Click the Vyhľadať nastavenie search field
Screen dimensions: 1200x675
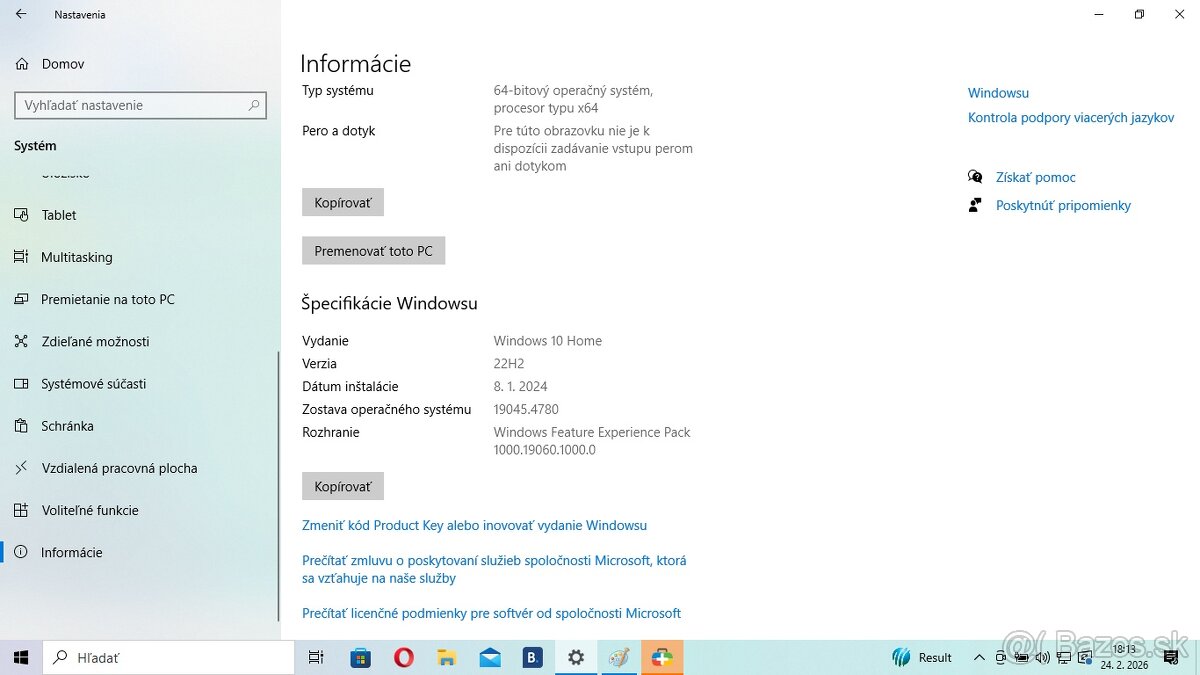click(140, 105)
